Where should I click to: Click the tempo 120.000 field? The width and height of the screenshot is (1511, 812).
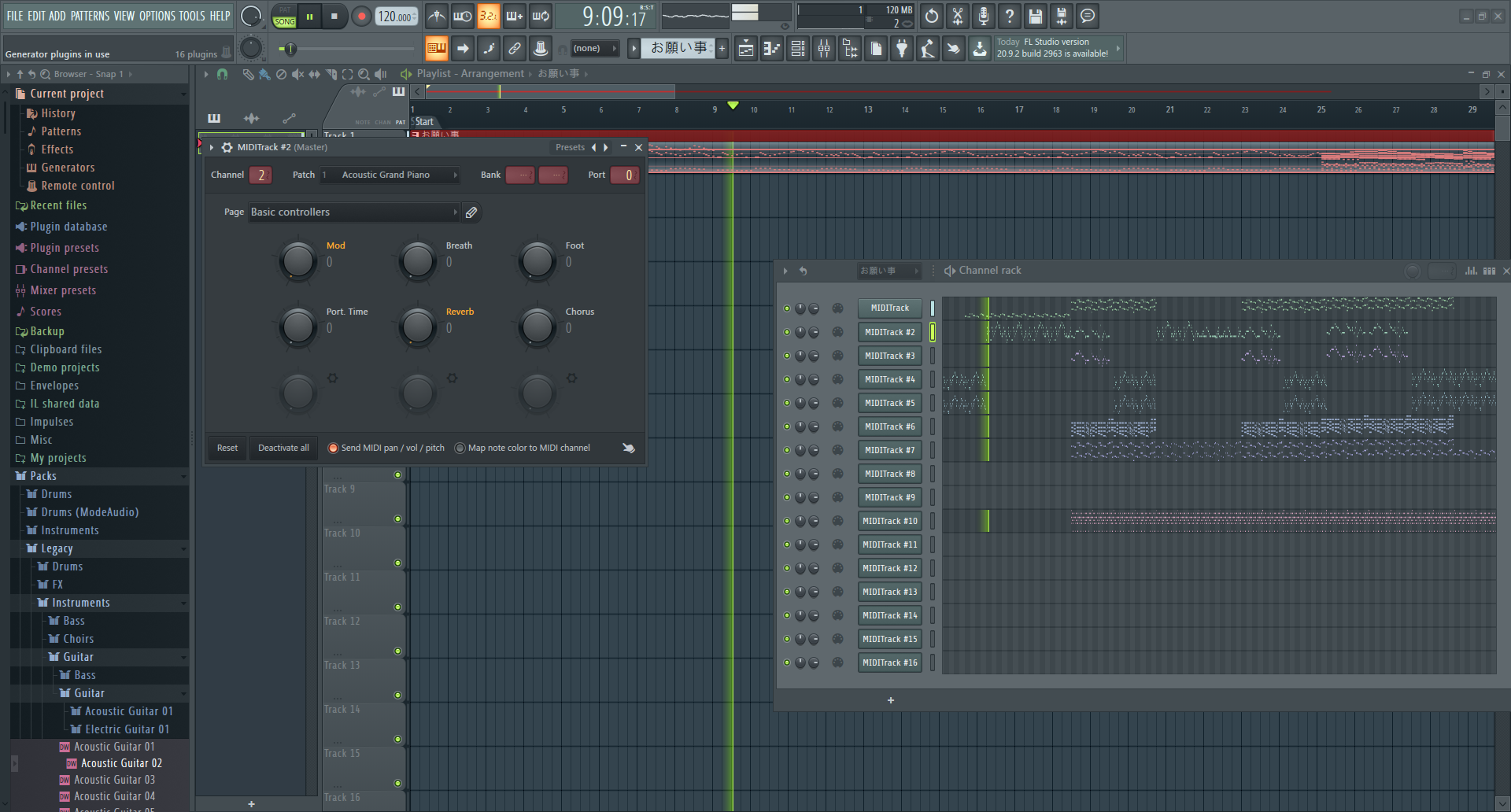point(396,17)
